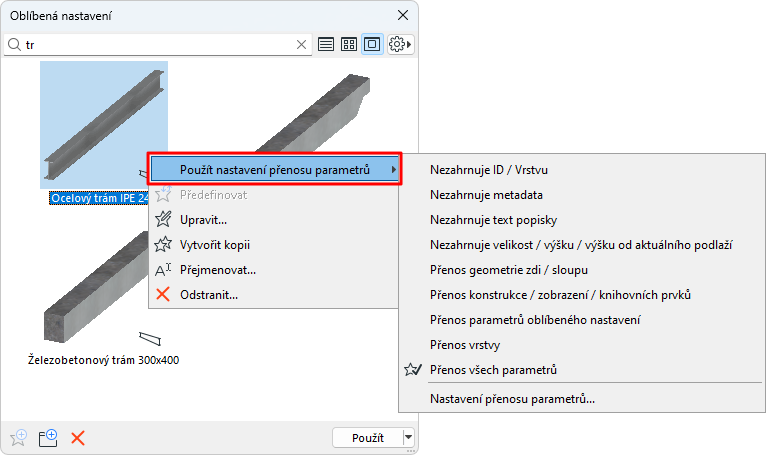Switch to small thumbnails view
The image size is (766, 455).
349,45
